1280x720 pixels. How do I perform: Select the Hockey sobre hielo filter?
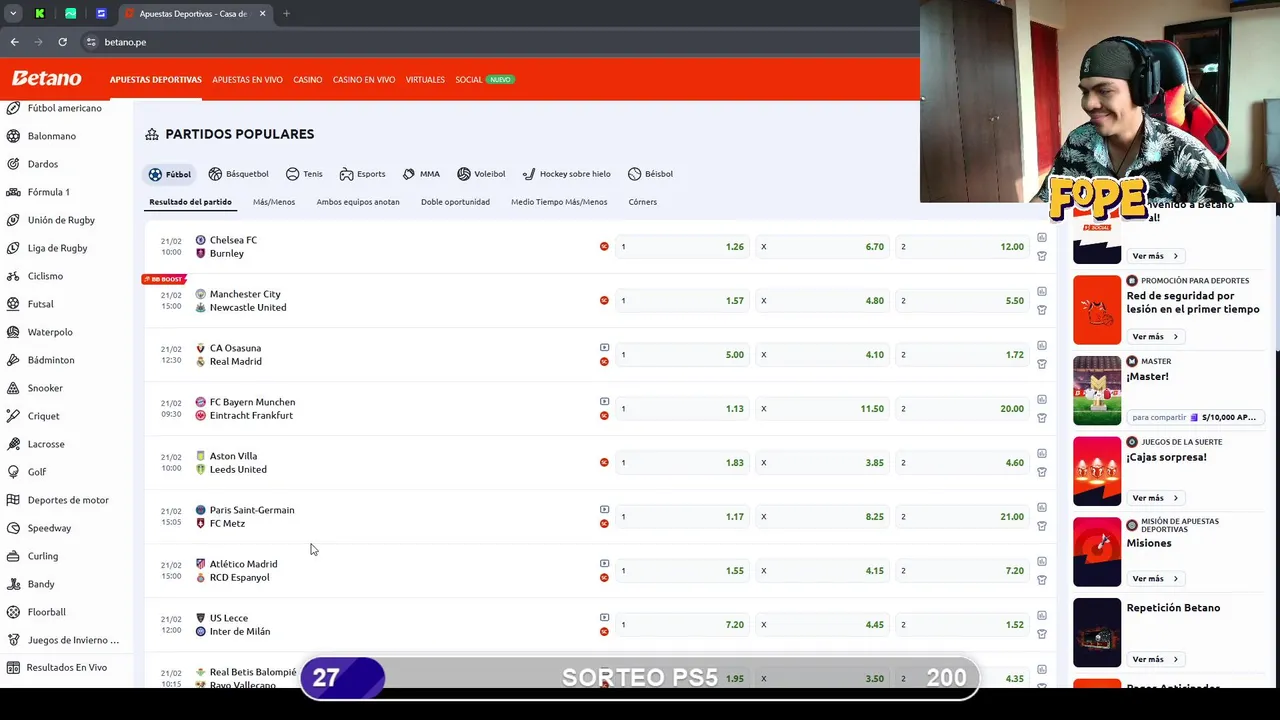[566, 174]
